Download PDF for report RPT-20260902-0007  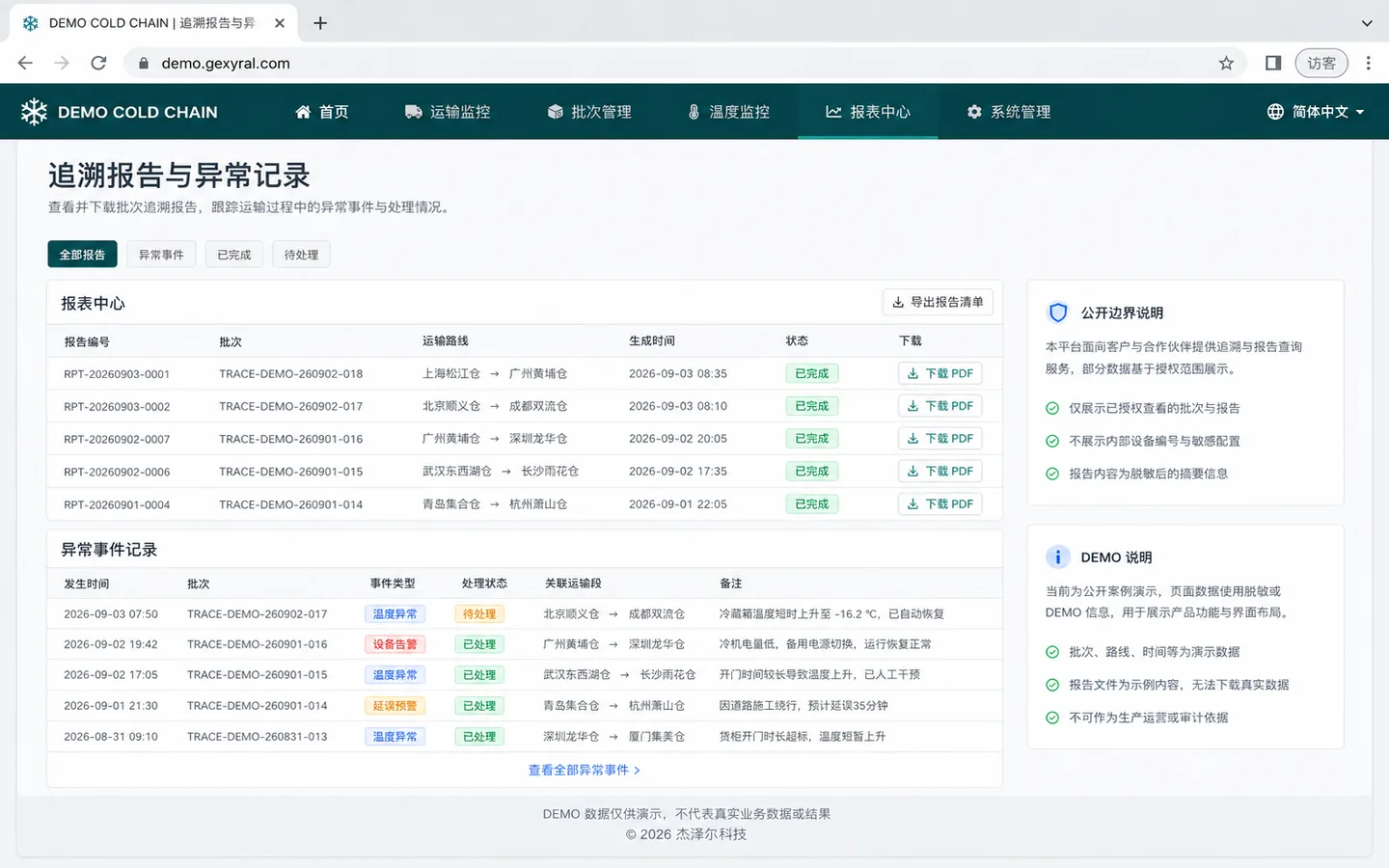[940, 439]
